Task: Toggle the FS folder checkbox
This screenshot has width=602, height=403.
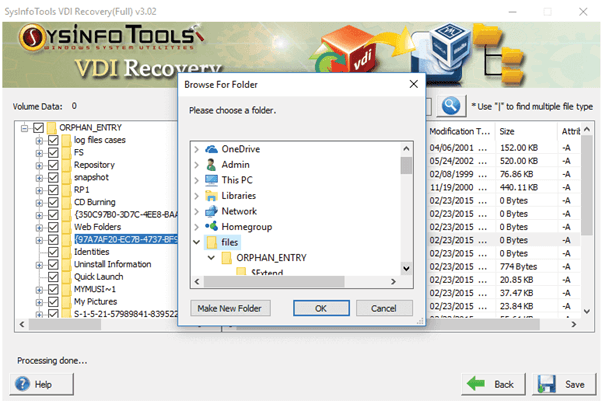Action: click(53, 152)
